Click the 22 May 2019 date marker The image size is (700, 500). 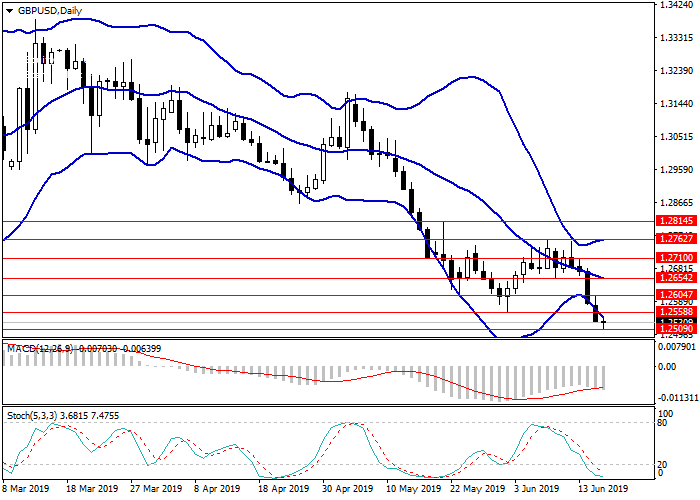tap(474, 489)
